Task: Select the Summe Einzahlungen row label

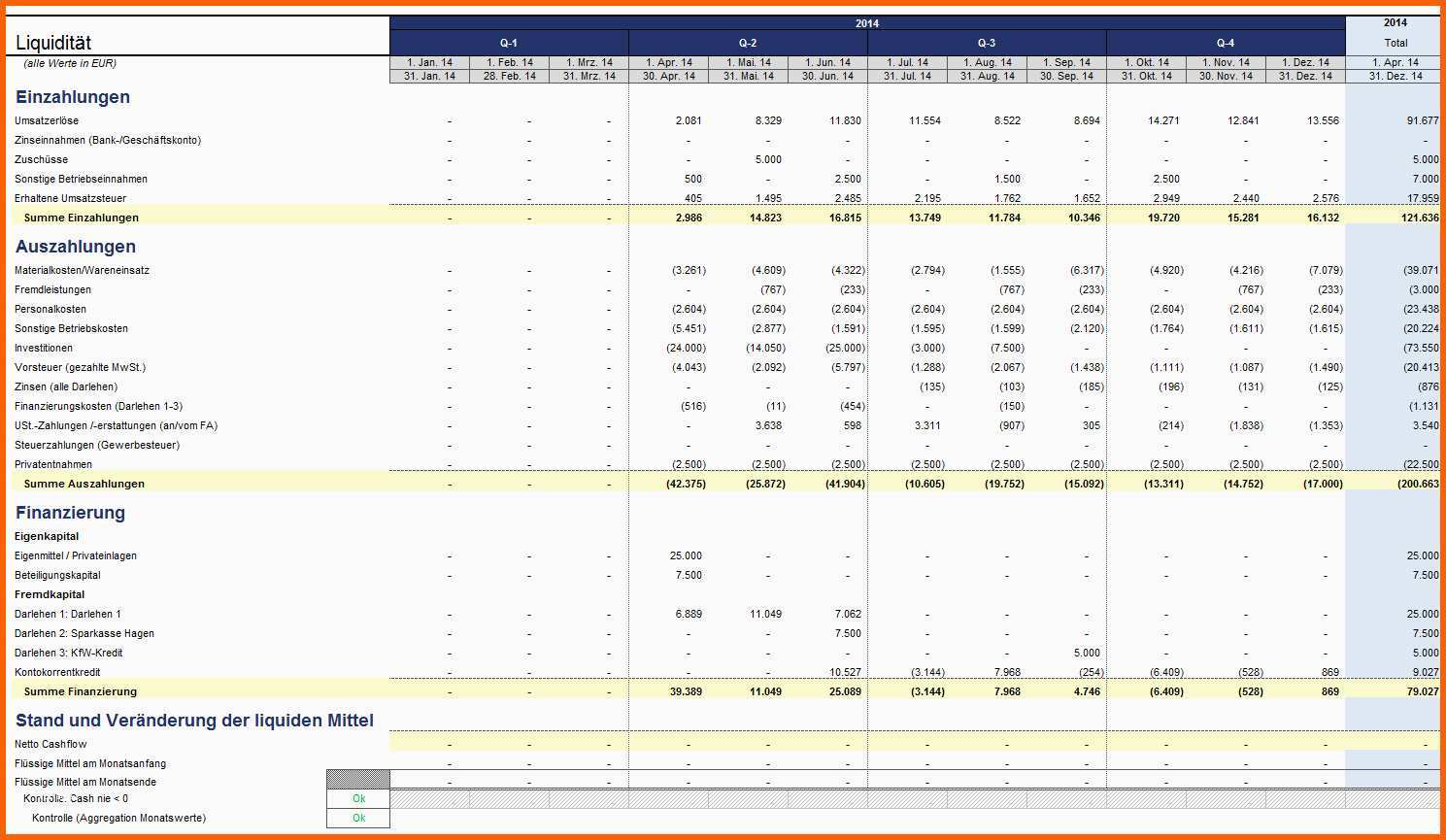Action: pyautogui.click(x=82, y=218)
